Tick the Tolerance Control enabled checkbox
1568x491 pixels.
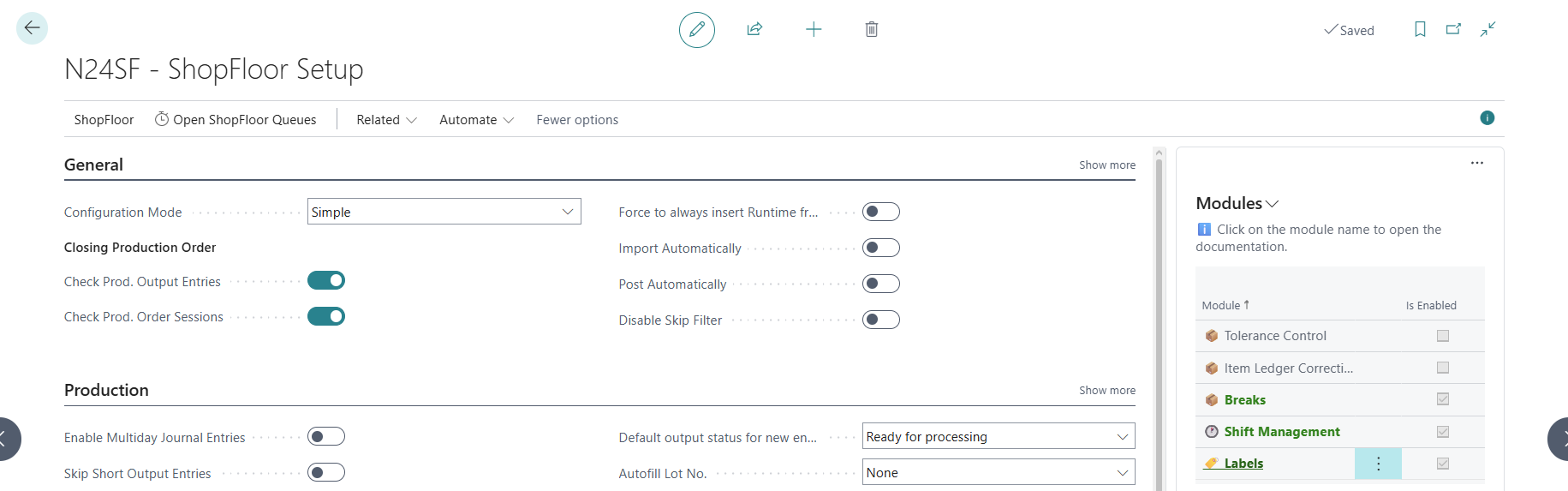[x=1442, y=336]
